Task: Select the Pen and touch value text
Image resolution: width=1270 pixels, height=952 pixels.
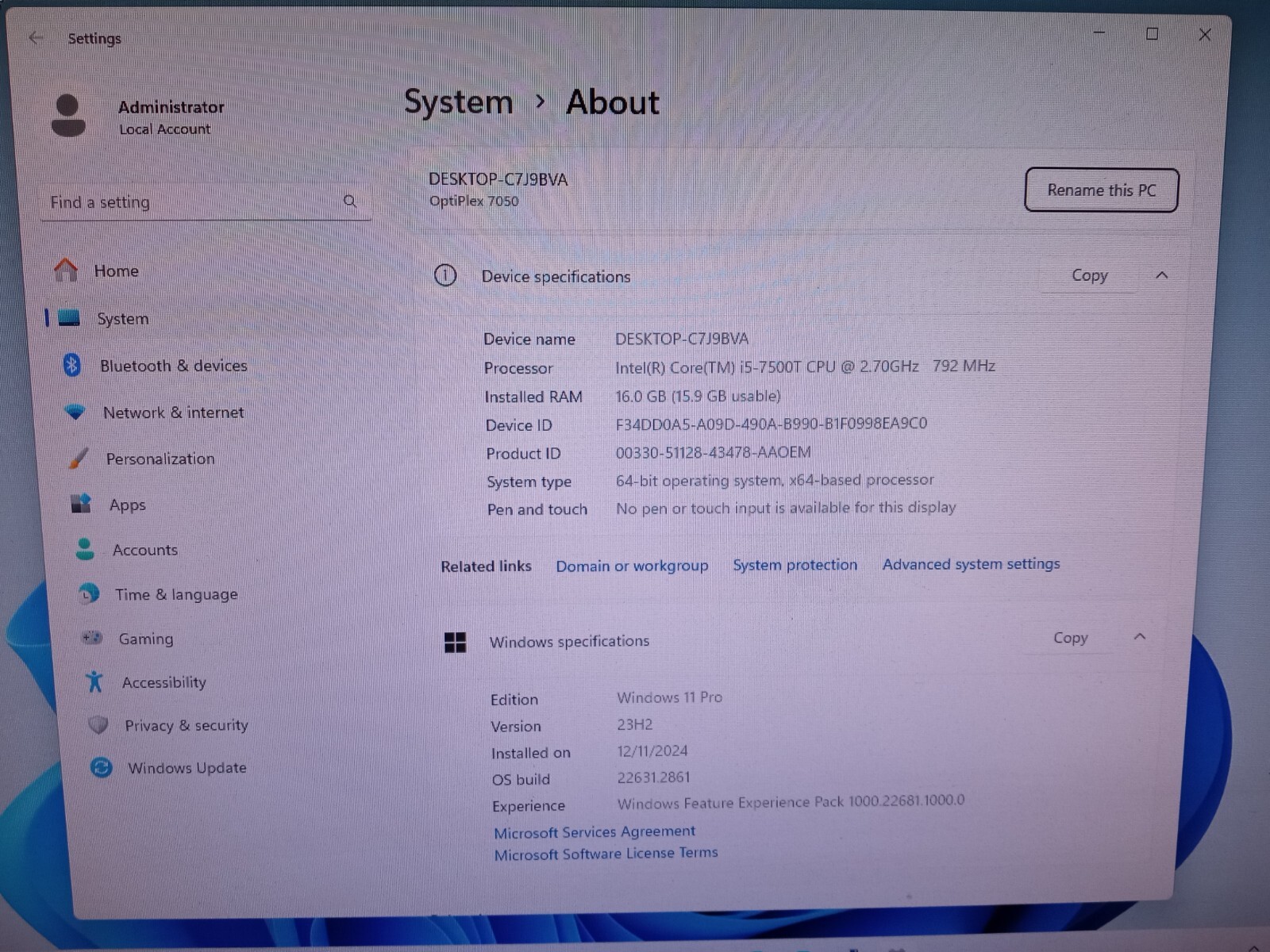Action: tap(786, 508)
